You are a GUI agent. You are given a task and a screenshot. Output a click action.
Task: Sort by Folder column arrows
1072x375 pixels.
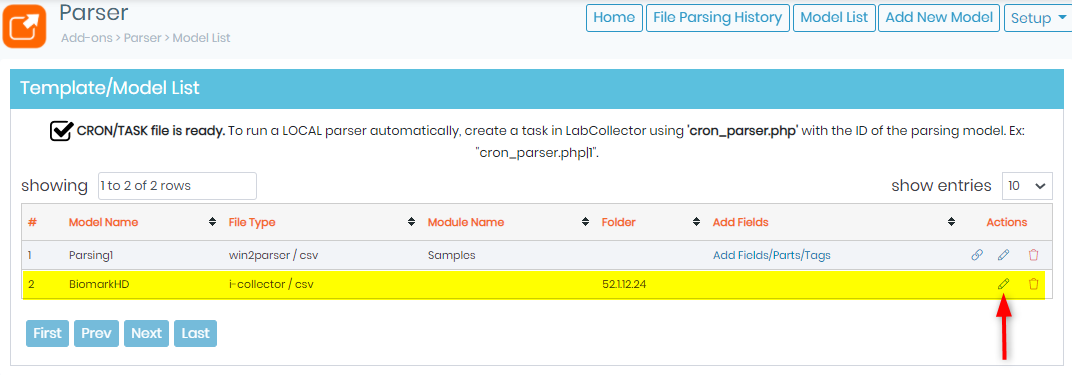(x=696, y=222)
